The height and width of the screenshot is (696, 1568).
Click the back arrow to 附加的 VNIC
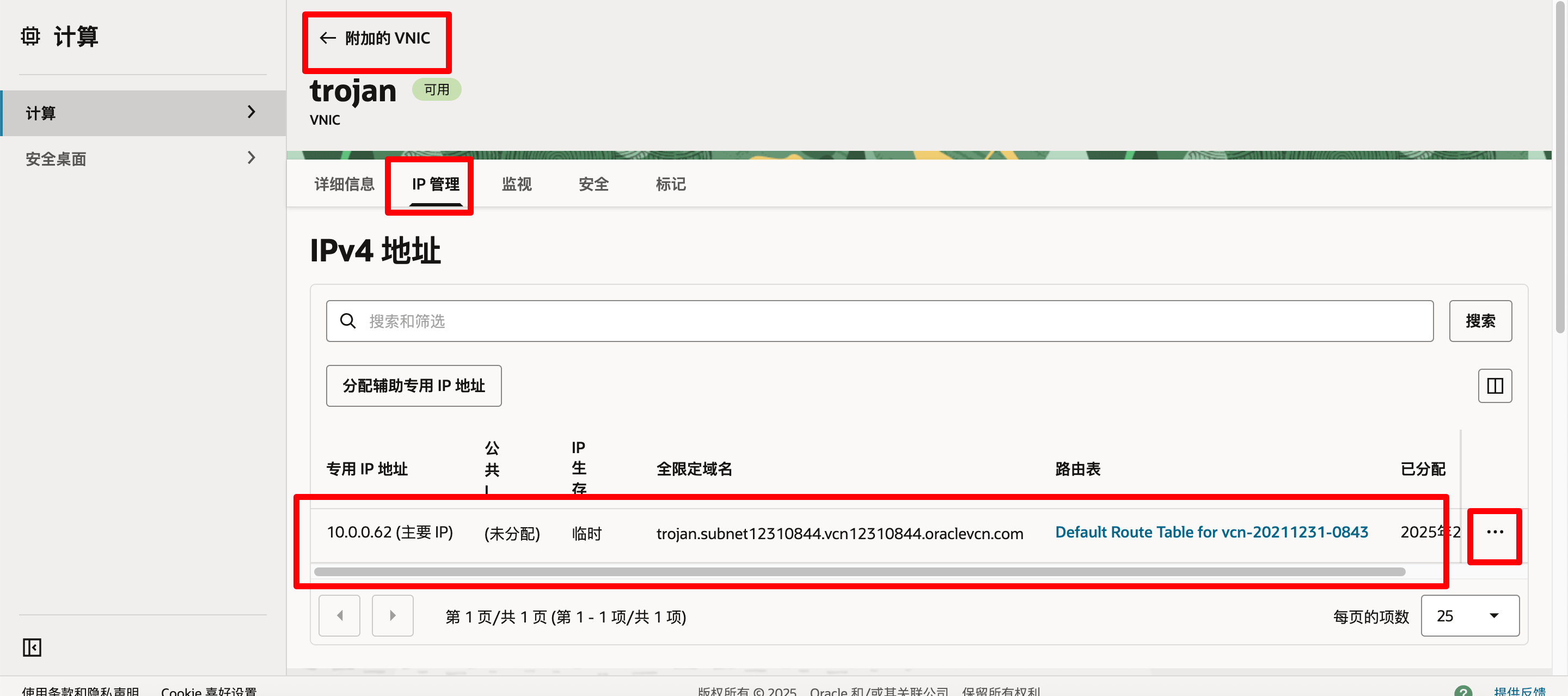[x=328, y=38]
